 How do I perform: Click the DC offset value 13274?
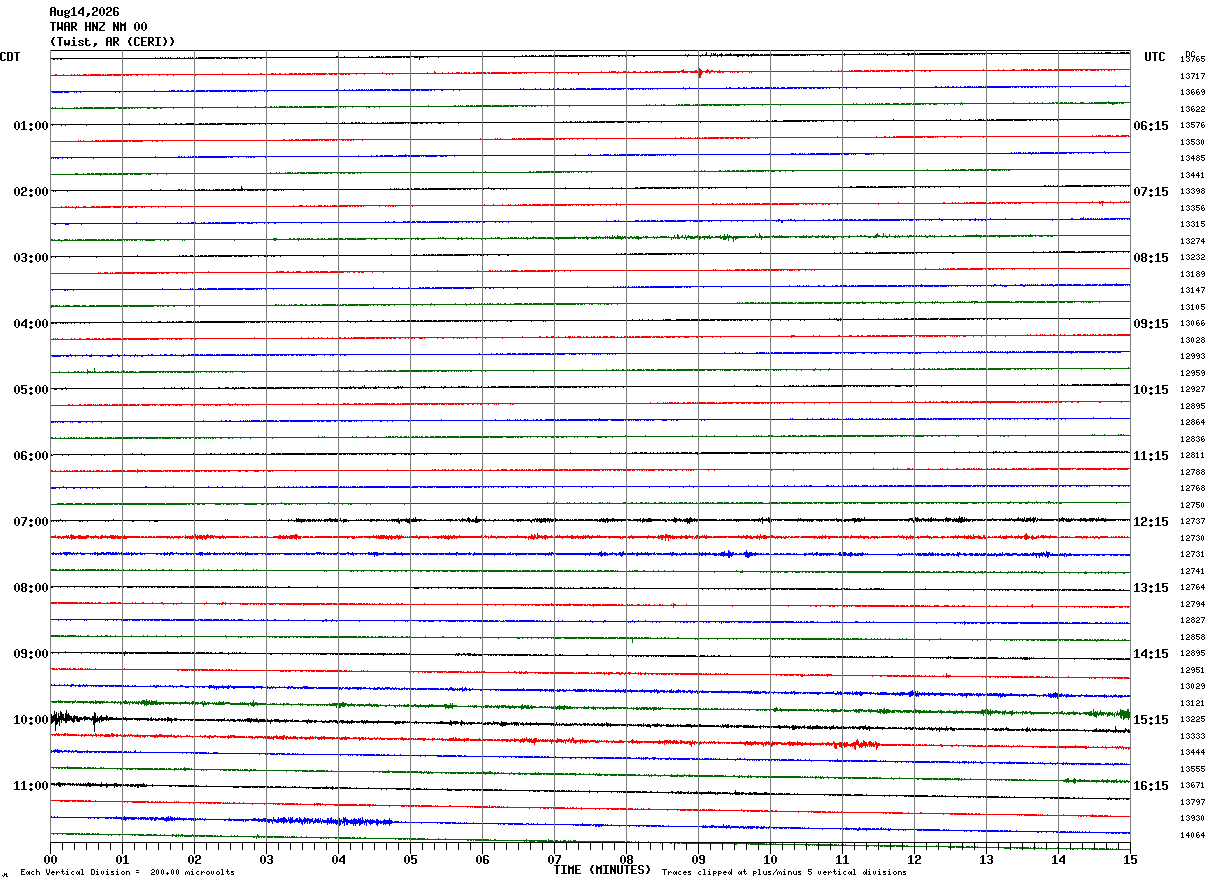1192,241
